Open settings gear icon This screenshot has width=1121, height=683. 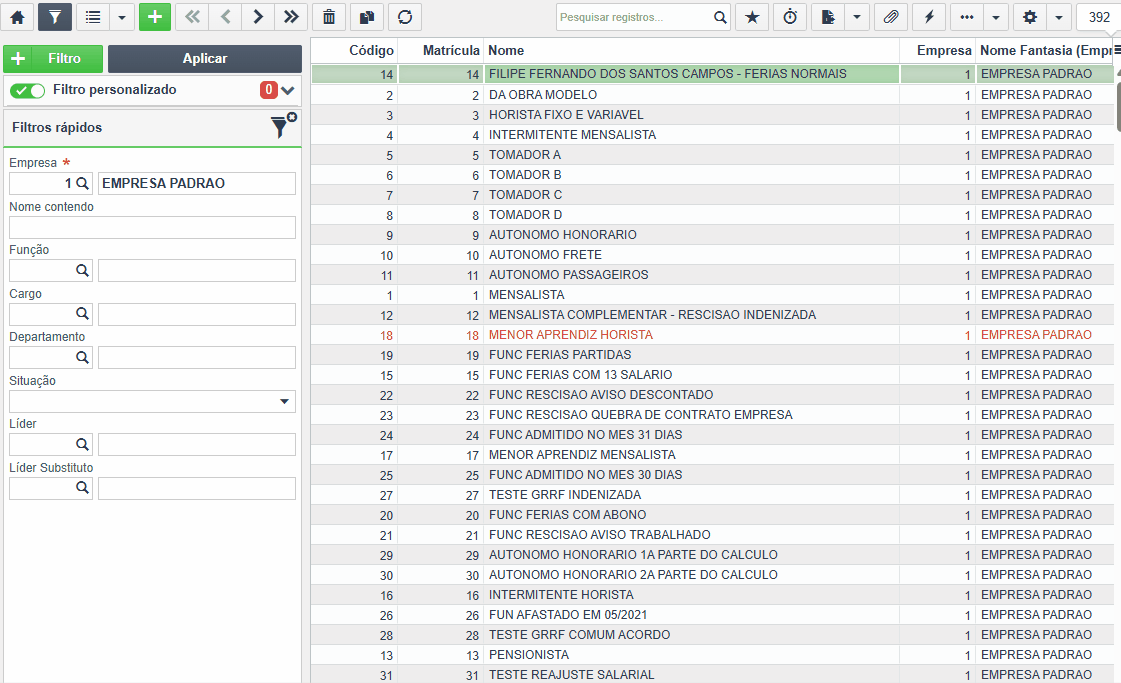[x=1029, y=17]
